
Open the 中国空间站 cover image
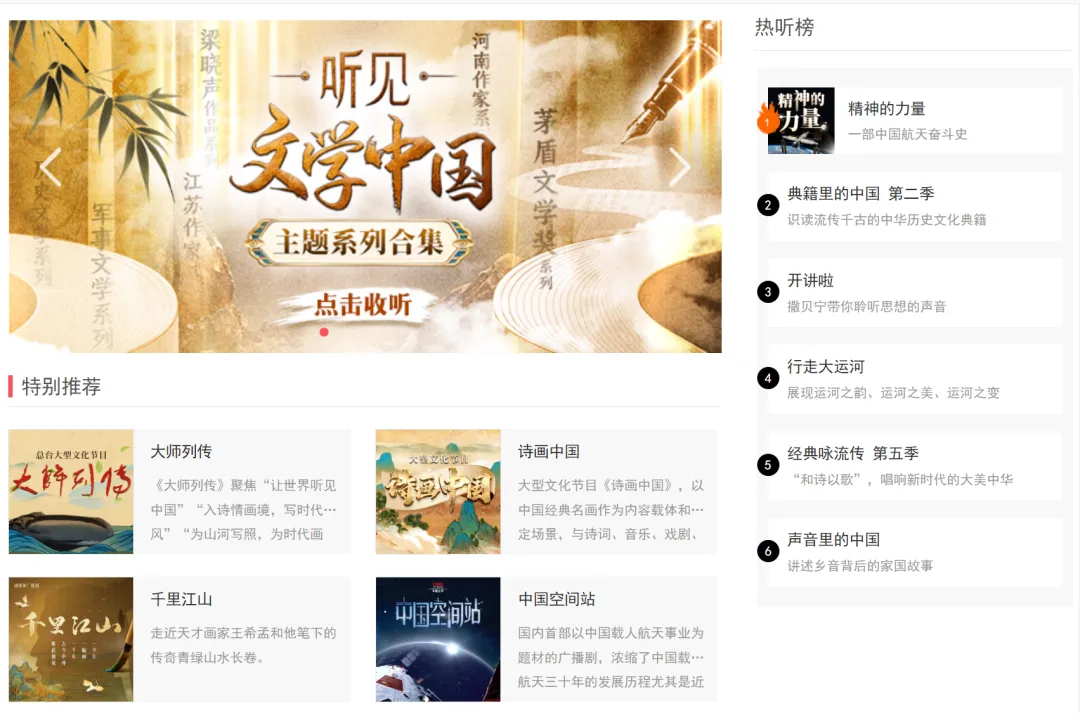(x=438, y=639)
